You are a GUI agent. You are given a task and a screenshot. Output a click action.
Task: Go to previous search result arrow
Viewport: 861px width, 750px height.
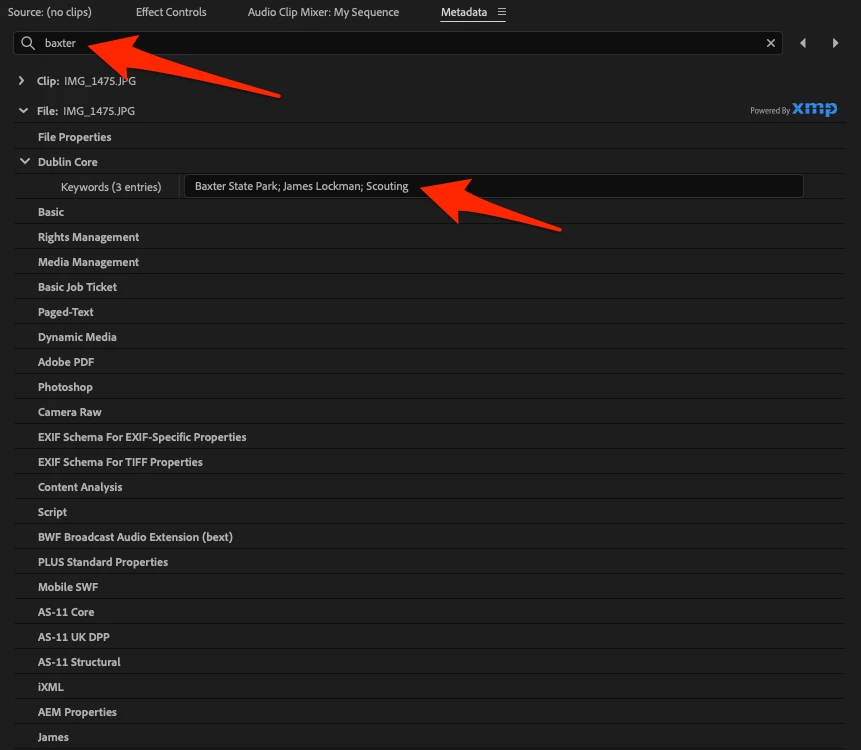pyautogui.click(x=803, y=43)
